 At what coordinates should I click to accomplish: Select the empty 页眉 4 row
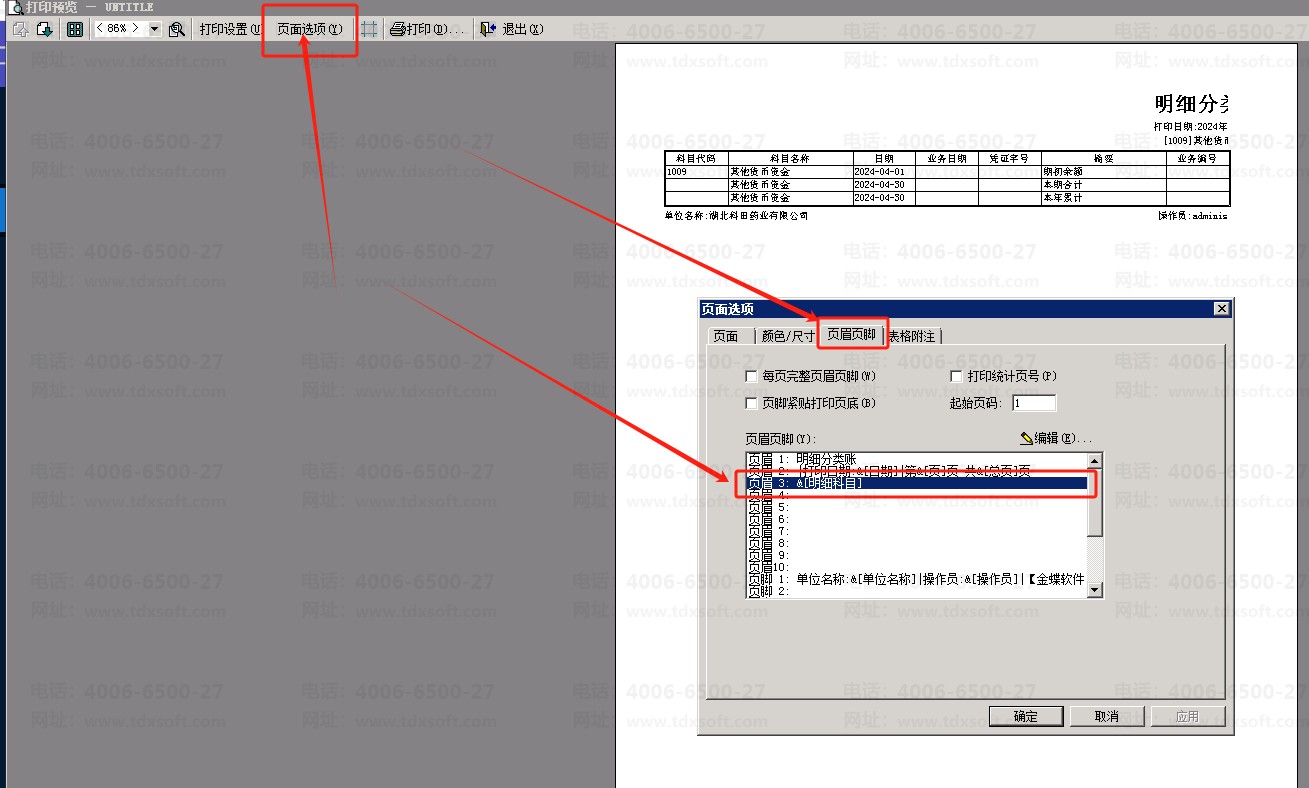(x=916, y=495)
